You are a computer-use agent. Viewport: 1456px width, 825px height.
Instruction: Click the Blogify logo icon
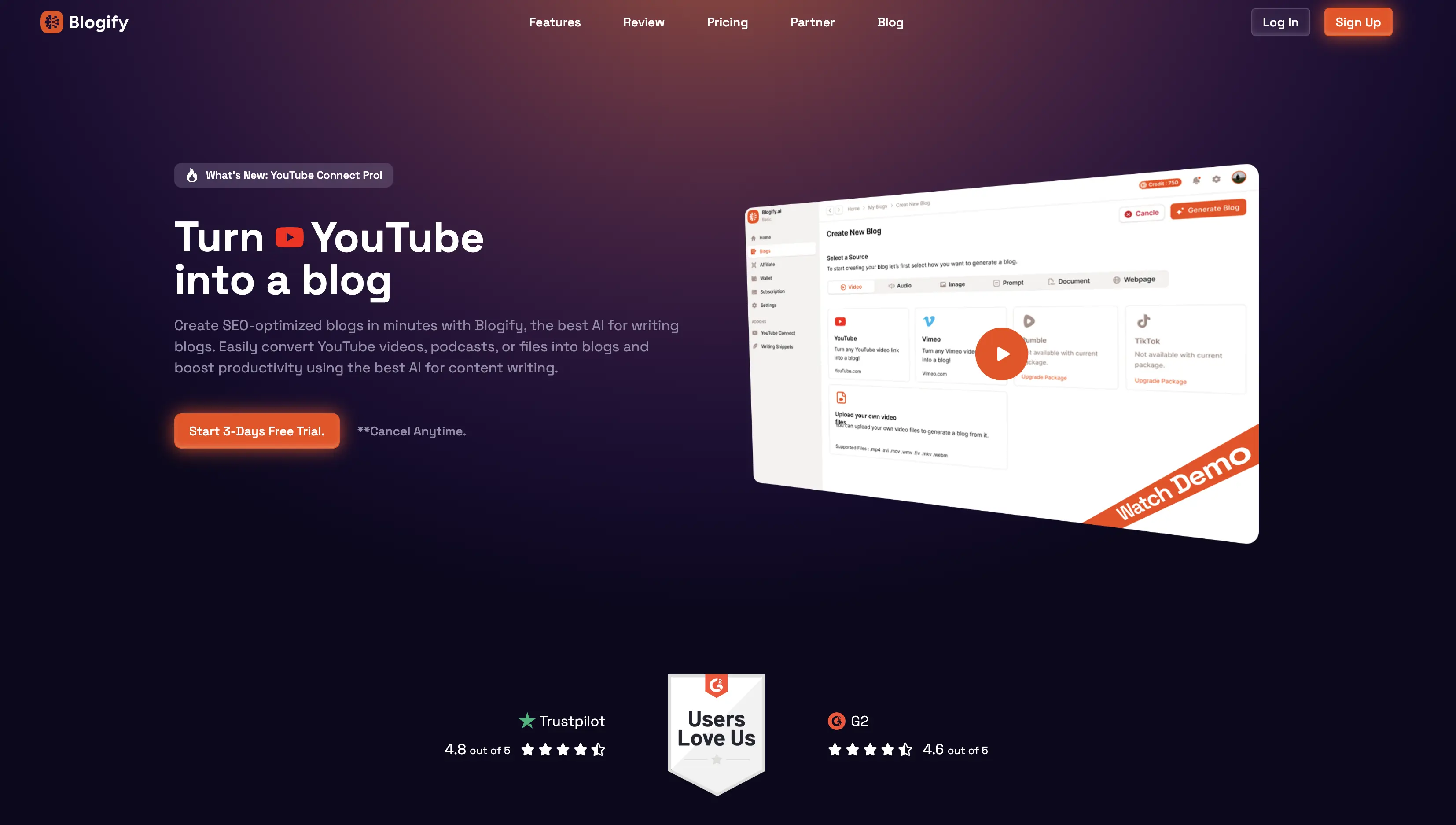pos(52,22)
